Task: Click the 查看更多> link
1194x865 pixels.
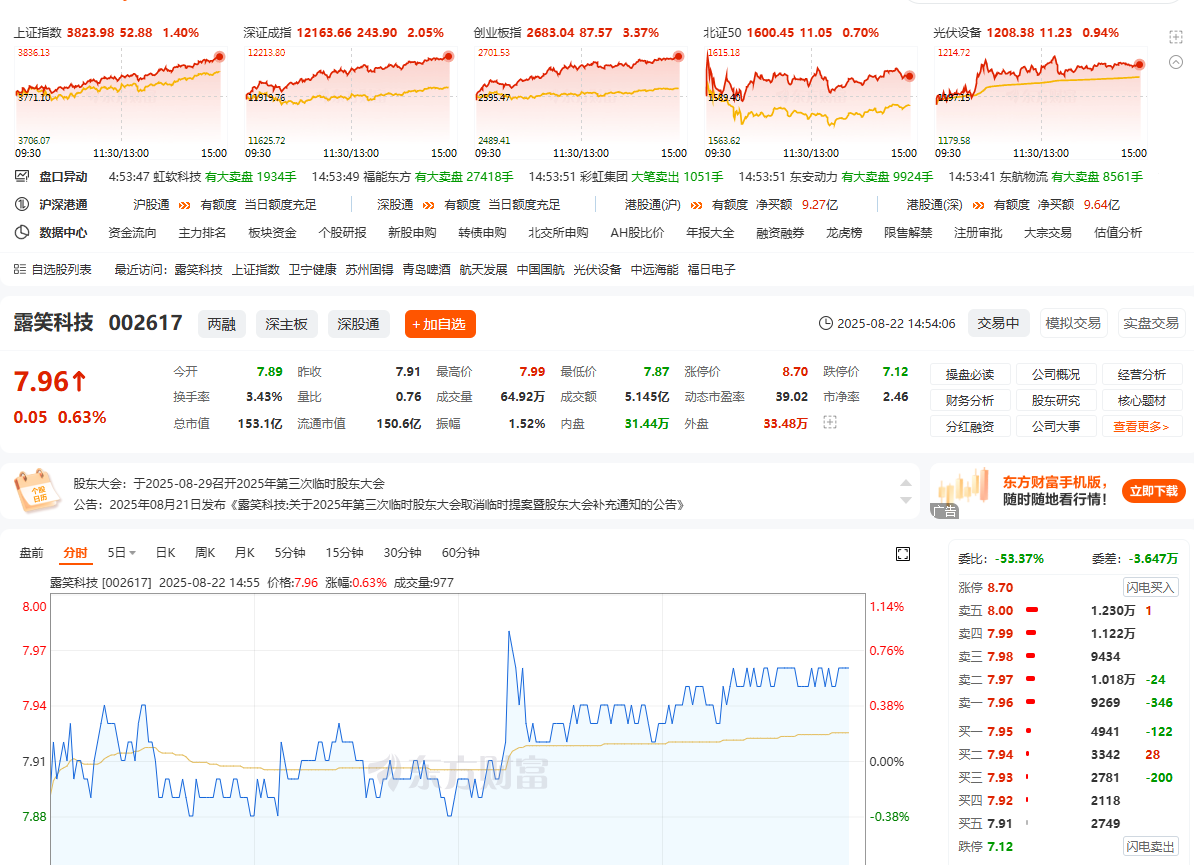Action: pos(1141,426)
